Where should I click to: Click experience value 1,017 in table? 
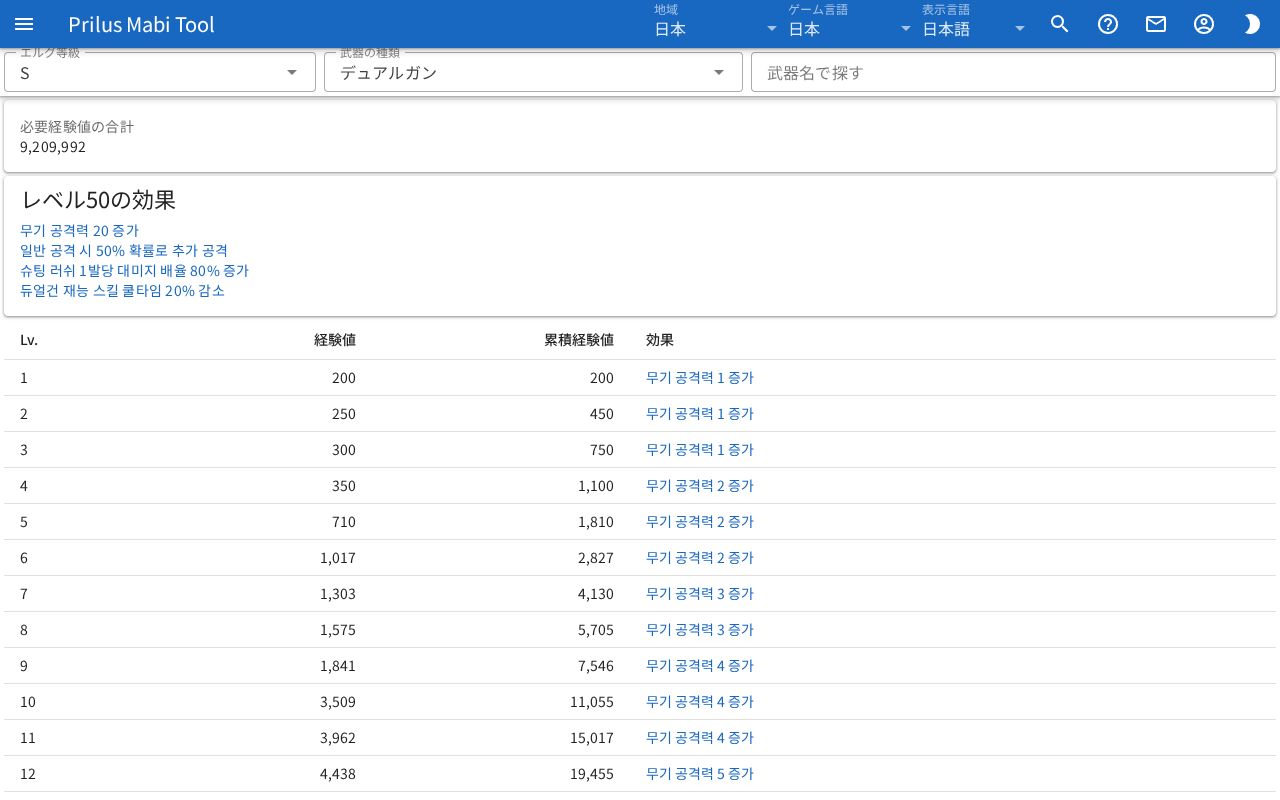tap(338, 558)
